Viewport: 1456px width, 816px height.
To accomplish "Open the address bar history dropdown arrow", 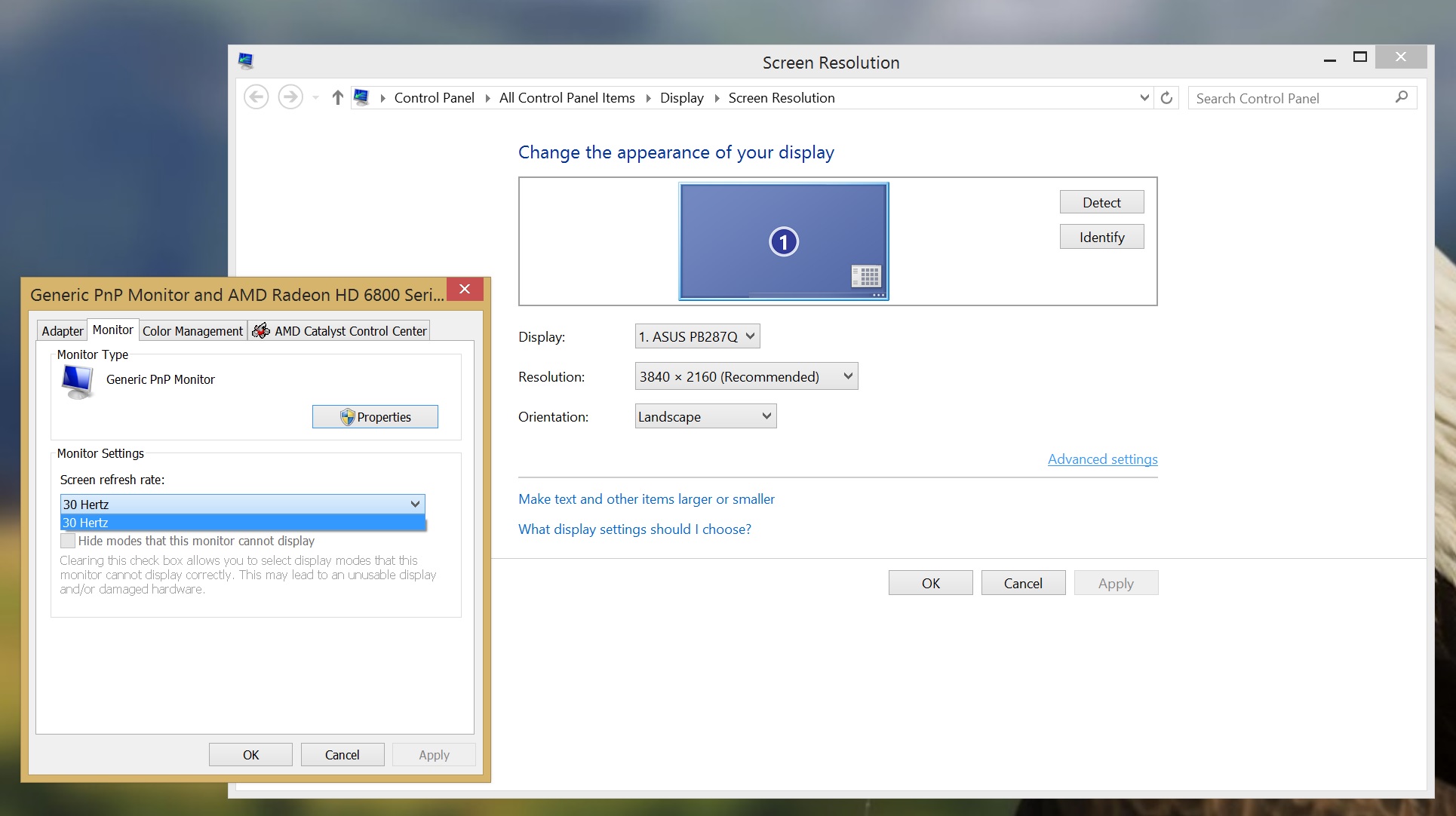I will [x=1144, y=98].
